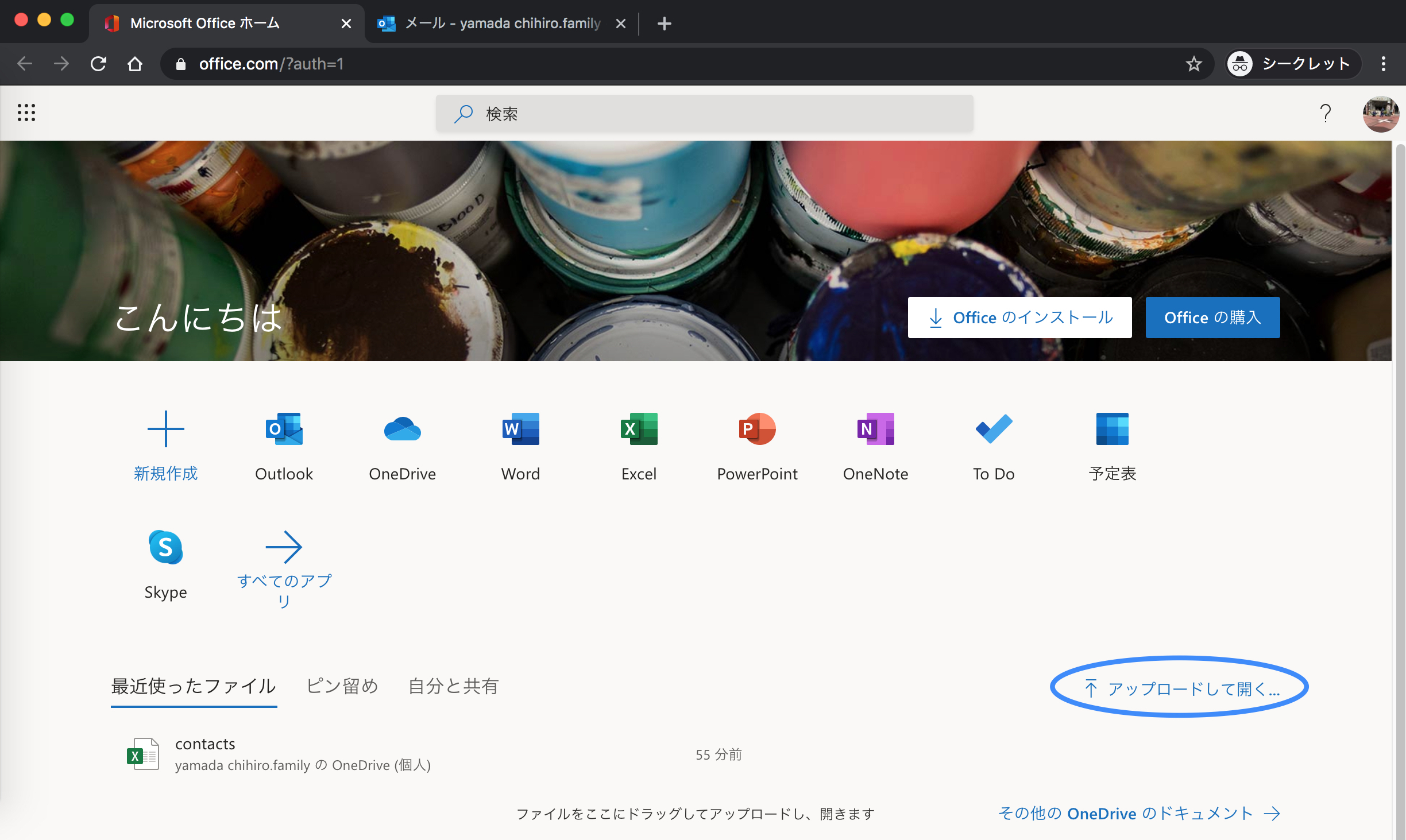Screen dimensions: 1406x840
Task: Go to browser home page
Action: click(x=135, y=64)
